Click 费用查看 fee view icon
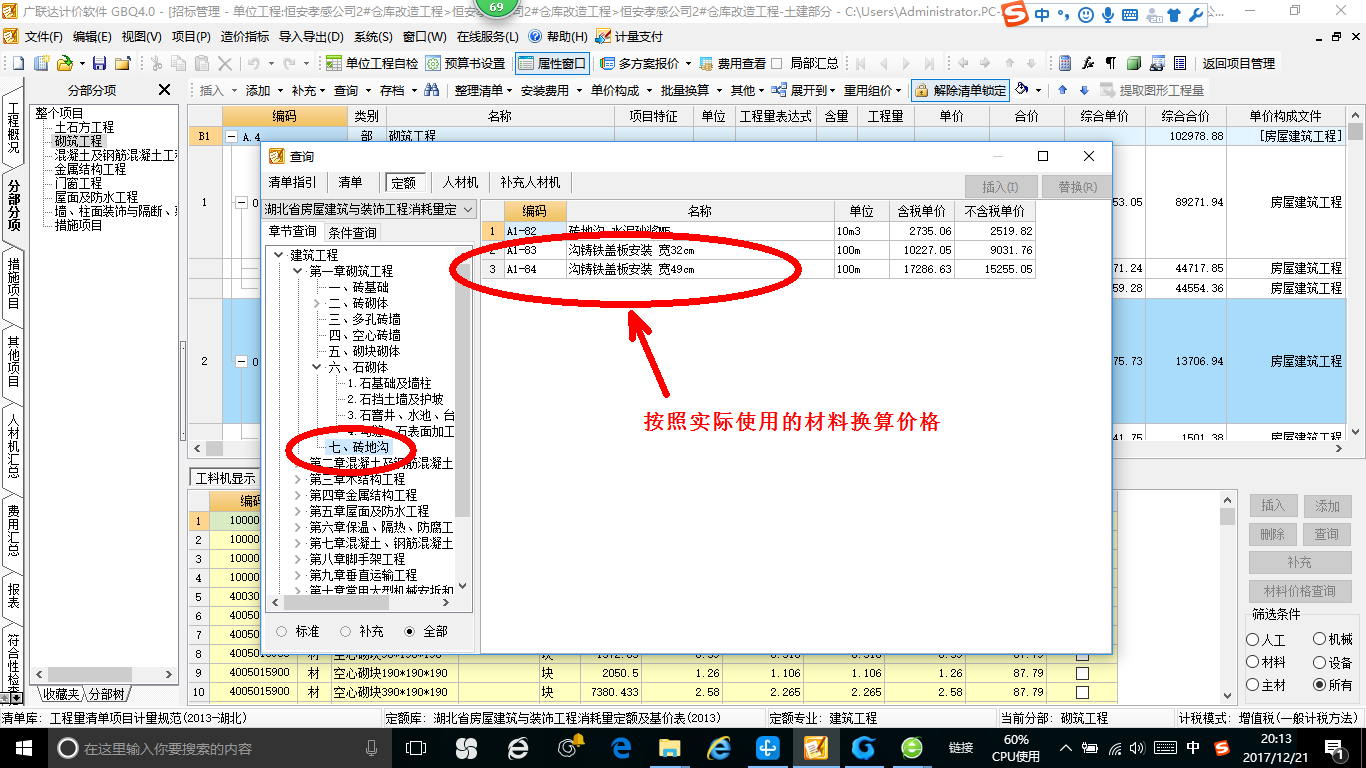This screenshot has height=768, width=1366. pos(733,63)
